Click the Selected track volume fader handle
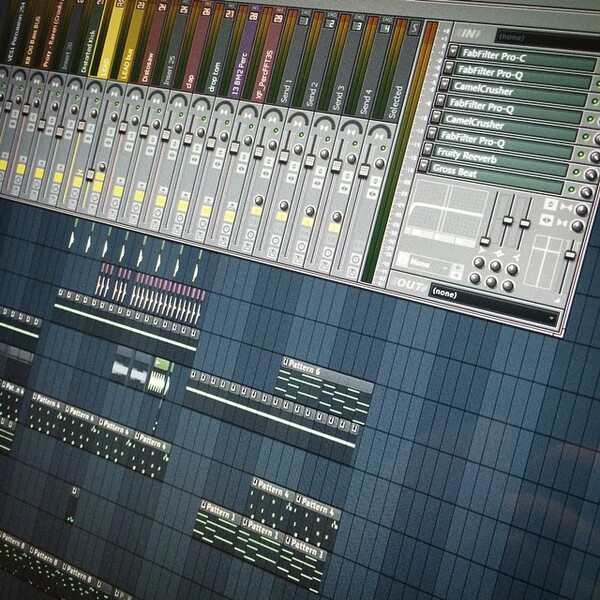Image resolution: width=600 pixels, height=600 pixels. [364, 170]
